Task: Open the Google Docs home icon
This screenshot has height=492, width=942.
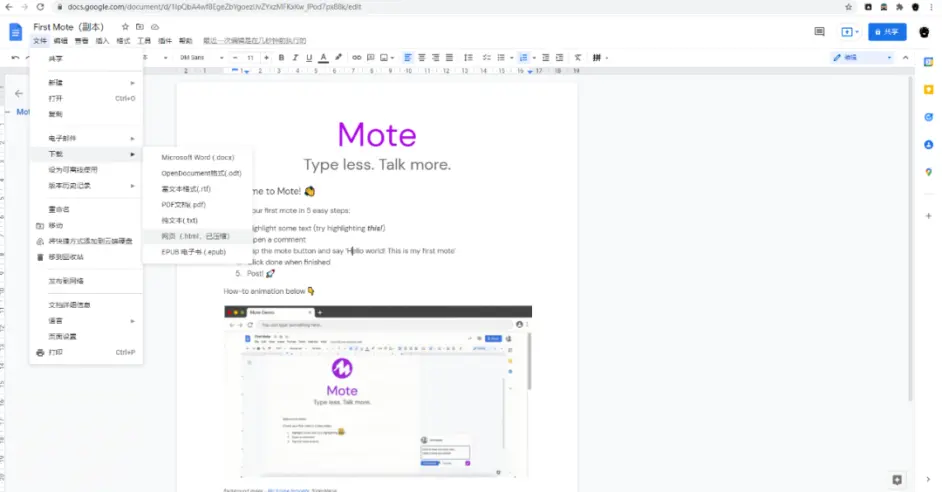Action: click(x=16, y=32)
